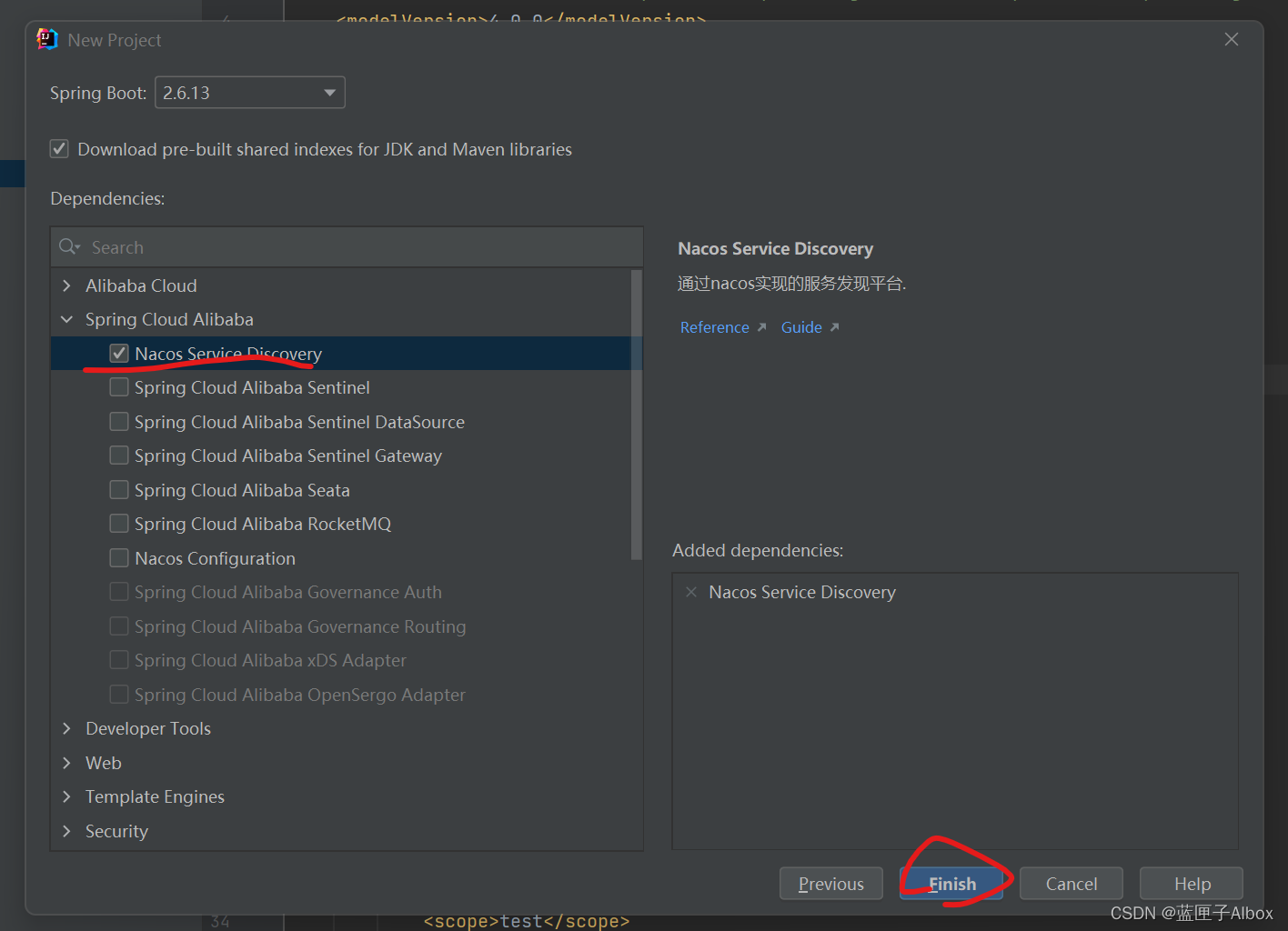Open the Guide link

click(x=801, y=327)
